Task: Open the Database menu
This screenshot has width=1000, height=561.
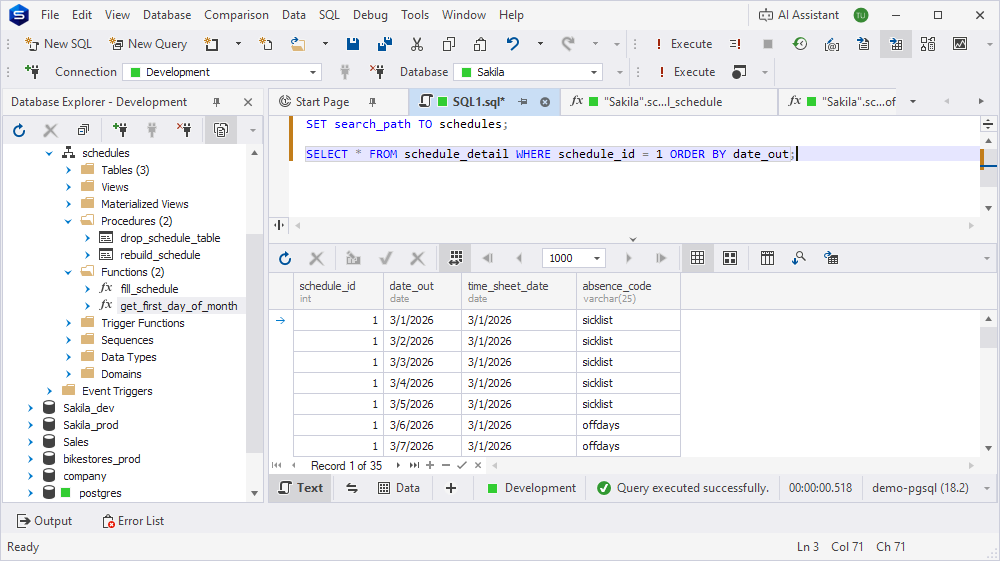Action: (x=166, y=15)
